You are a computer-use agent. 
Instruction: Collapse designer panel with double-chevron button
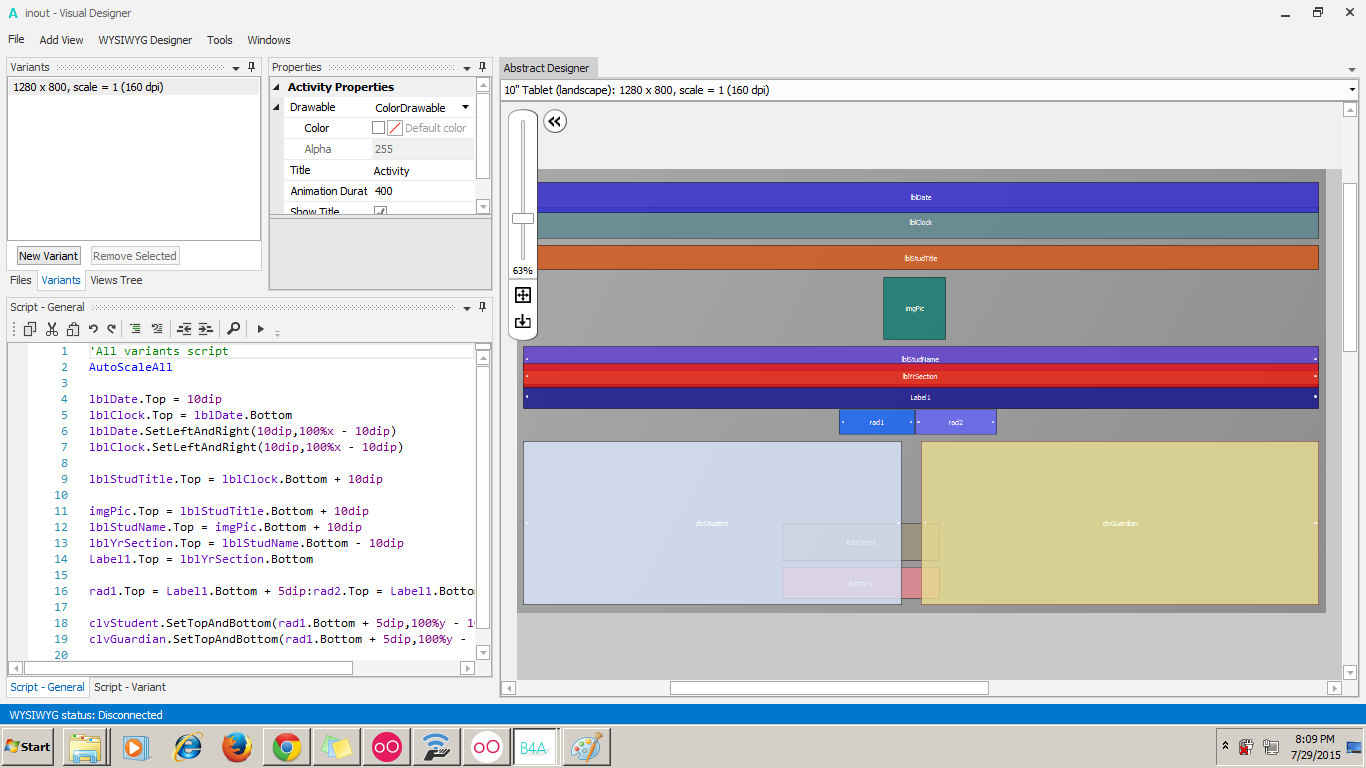coord(555,122)
